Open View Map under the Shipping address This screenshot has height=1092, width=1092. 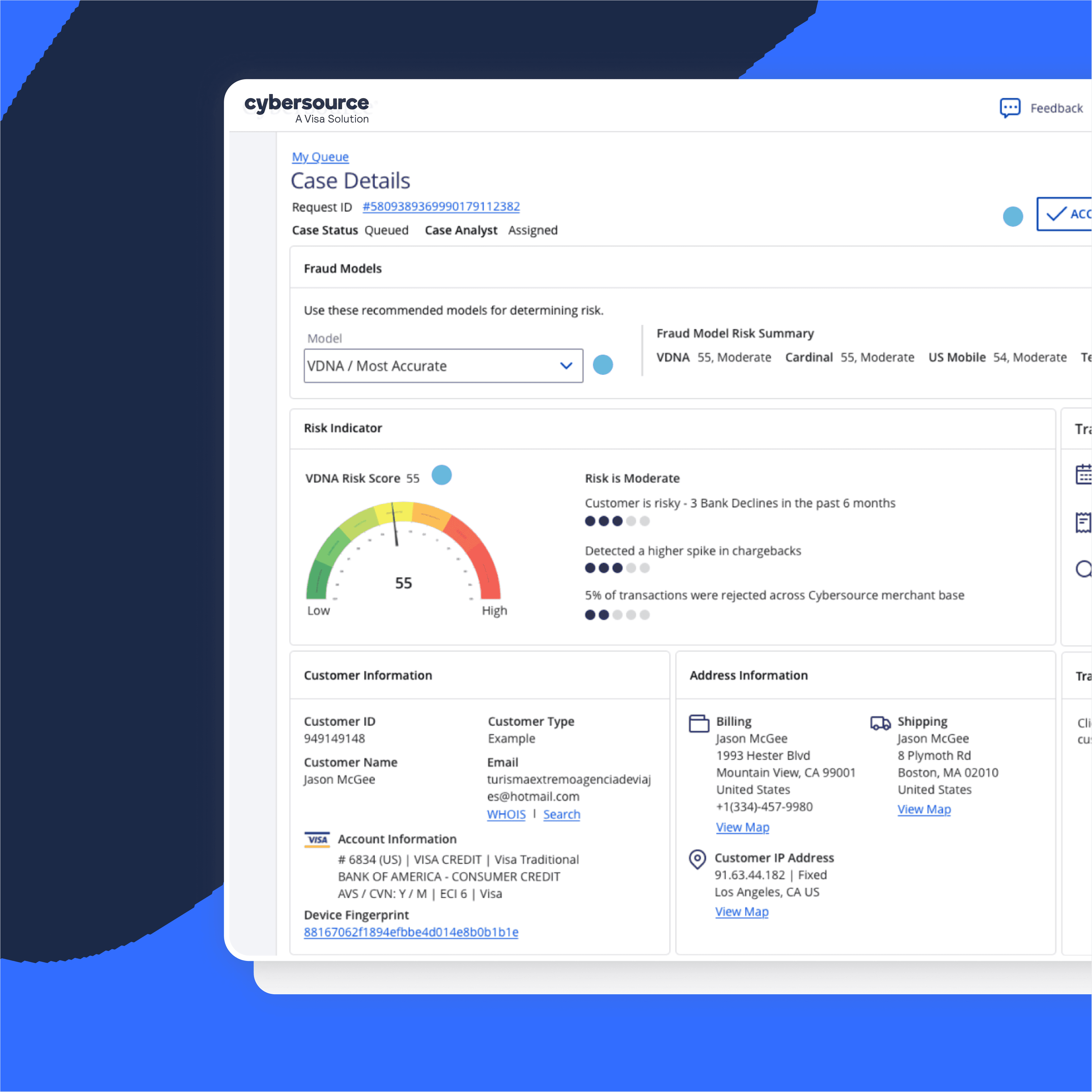(x=924, y=809)
